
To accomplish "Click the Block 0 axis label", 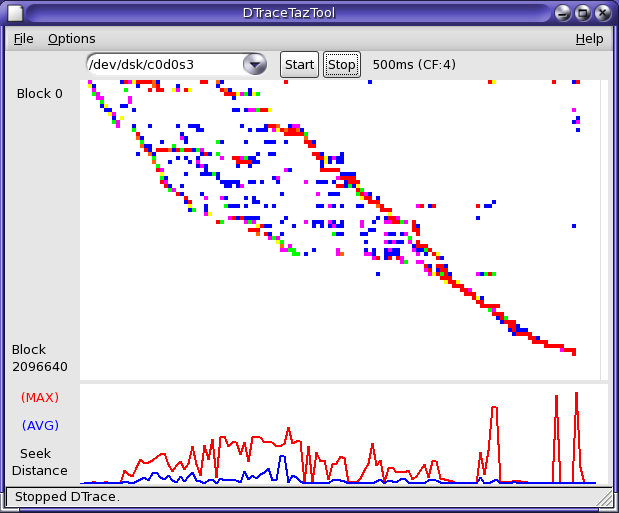I will (40, 94).
